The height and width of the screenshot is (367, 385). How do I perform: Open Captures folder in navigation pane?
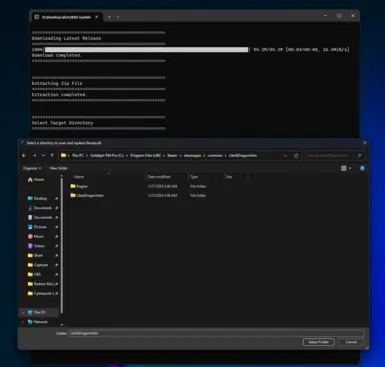tap(38, 265)
